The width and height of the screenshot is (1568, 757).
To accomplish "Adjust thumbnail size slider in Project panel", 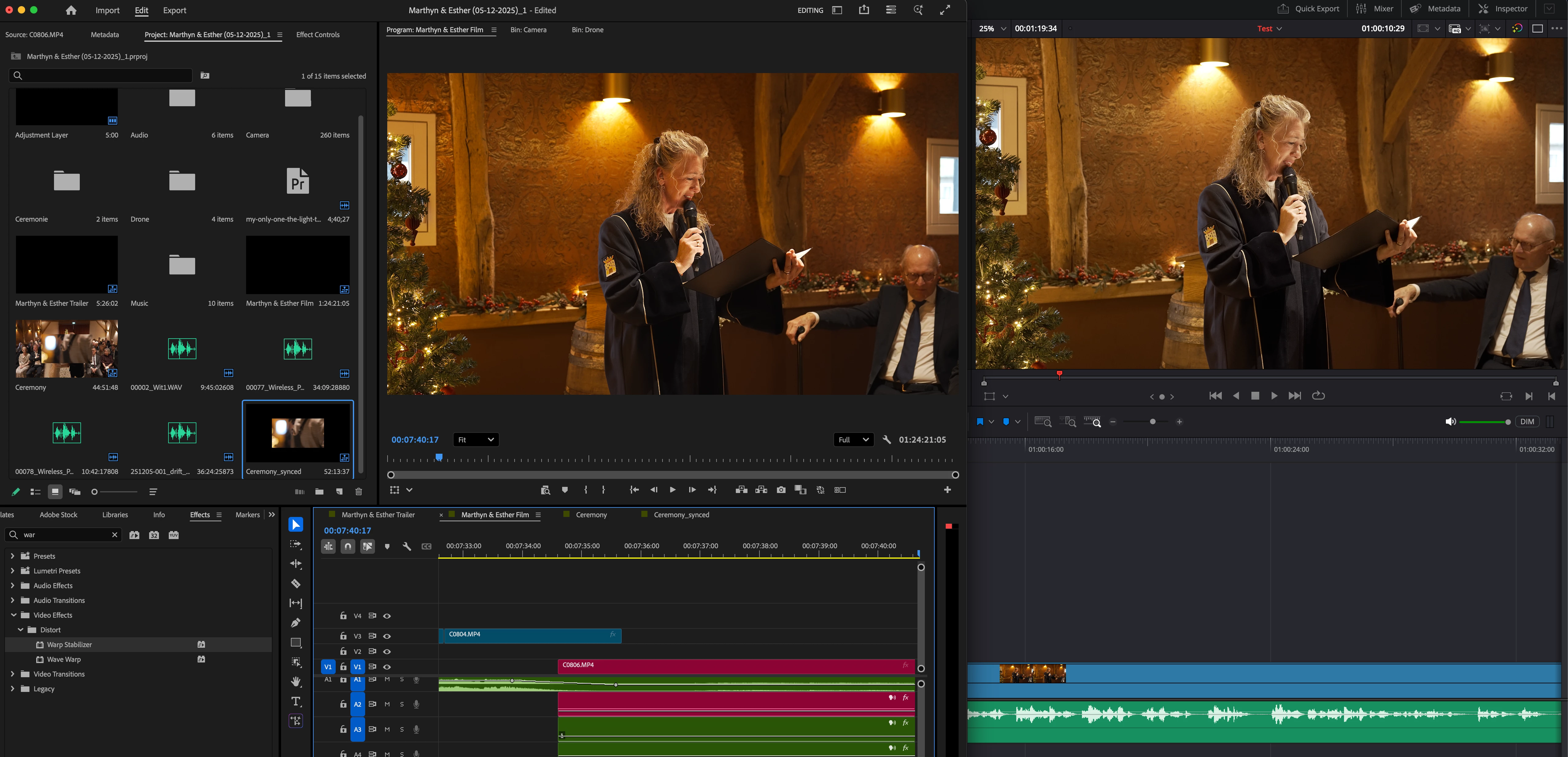I will coord(114,491).
